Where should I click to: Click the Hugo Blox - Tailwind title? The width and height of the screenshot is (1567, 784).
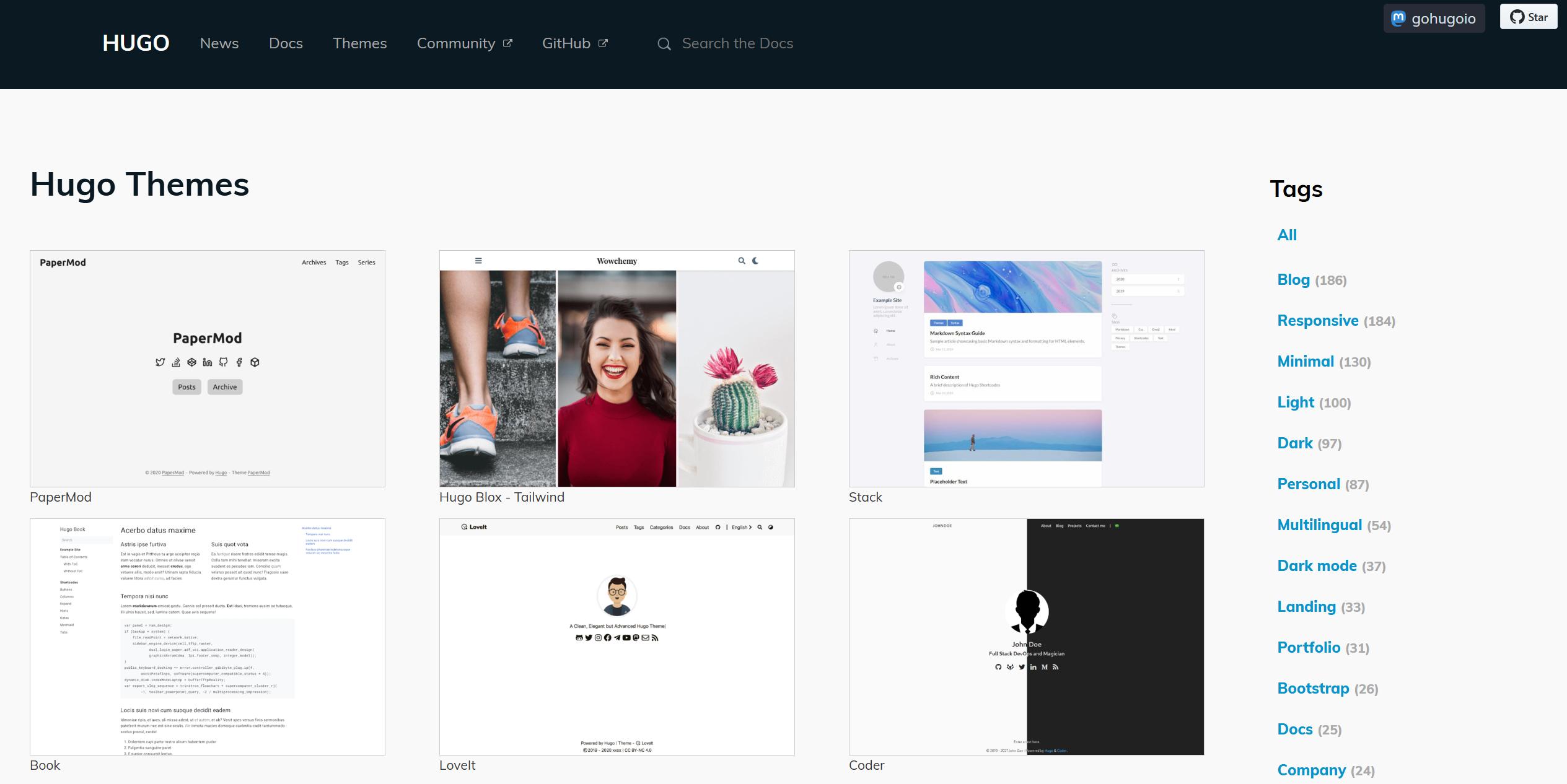[x=502, y=497]
